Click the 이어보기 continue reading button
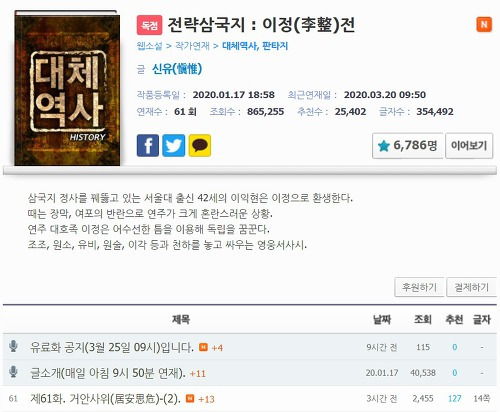The height and width of the screenshot is (412, 500). tap(469, 146)
